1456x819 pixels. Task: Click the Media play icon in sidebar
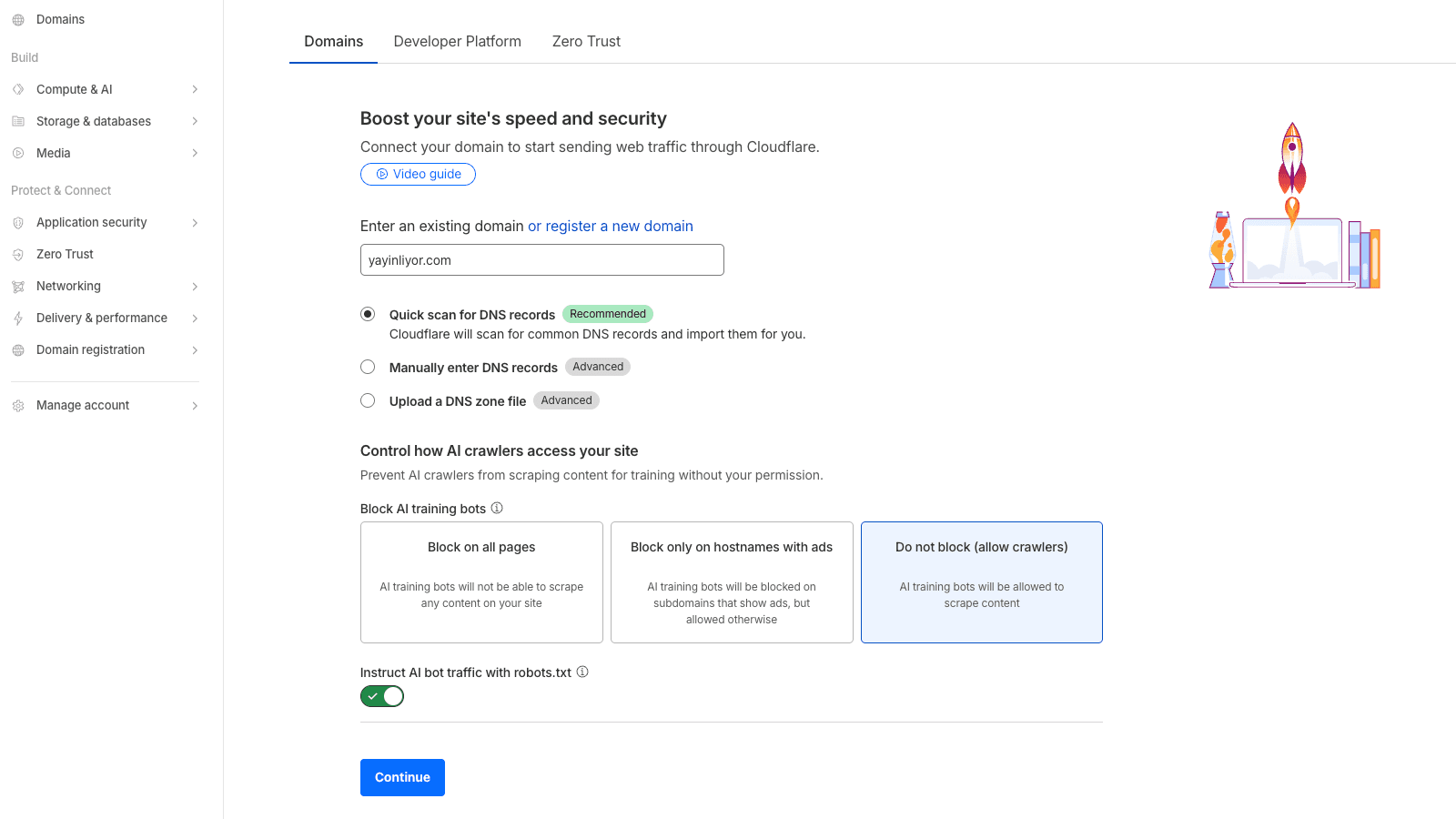[18, 153]
